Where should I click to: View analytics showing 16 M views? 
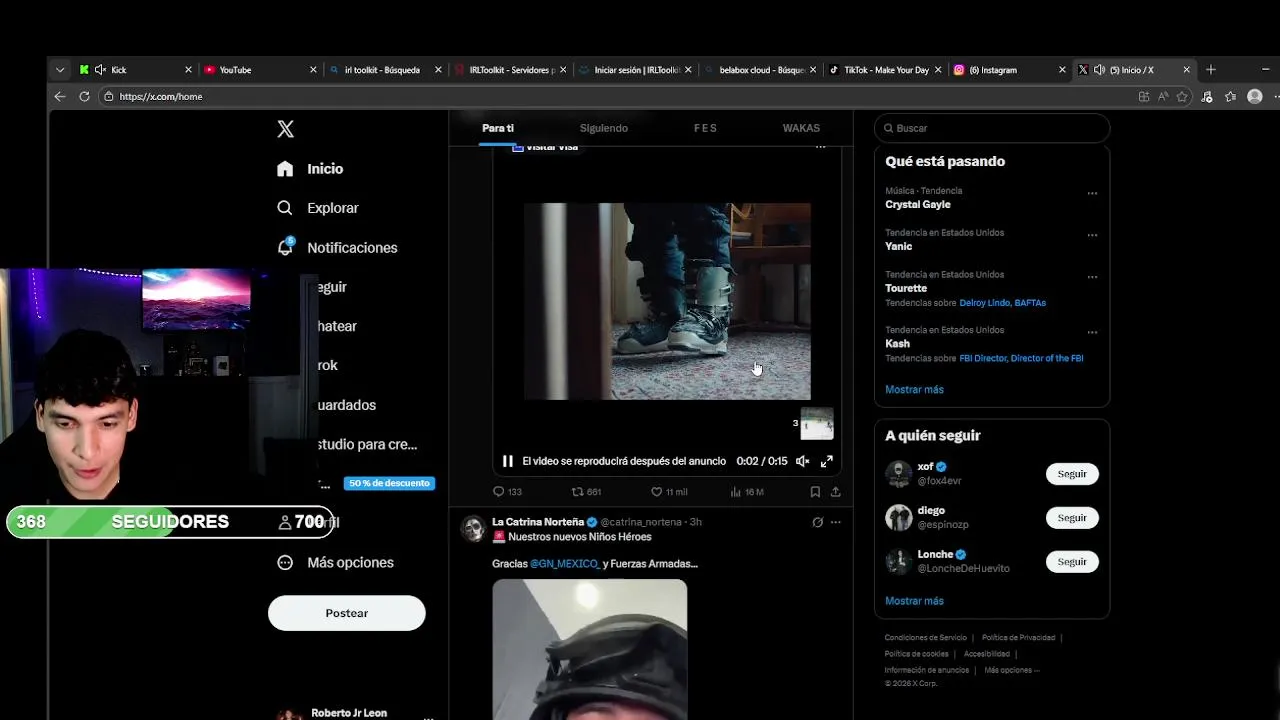click(747, 492)
